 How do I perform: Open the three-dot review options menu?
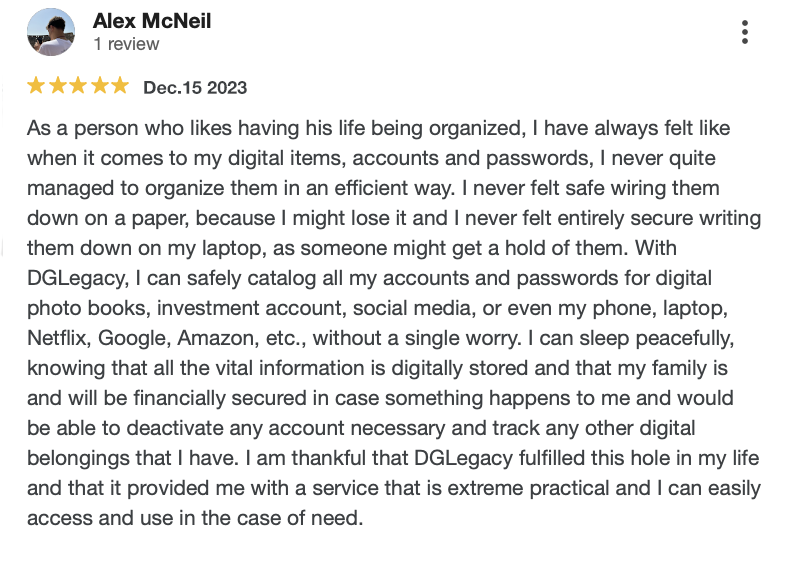pyautogui.click(x=745, y=32)
